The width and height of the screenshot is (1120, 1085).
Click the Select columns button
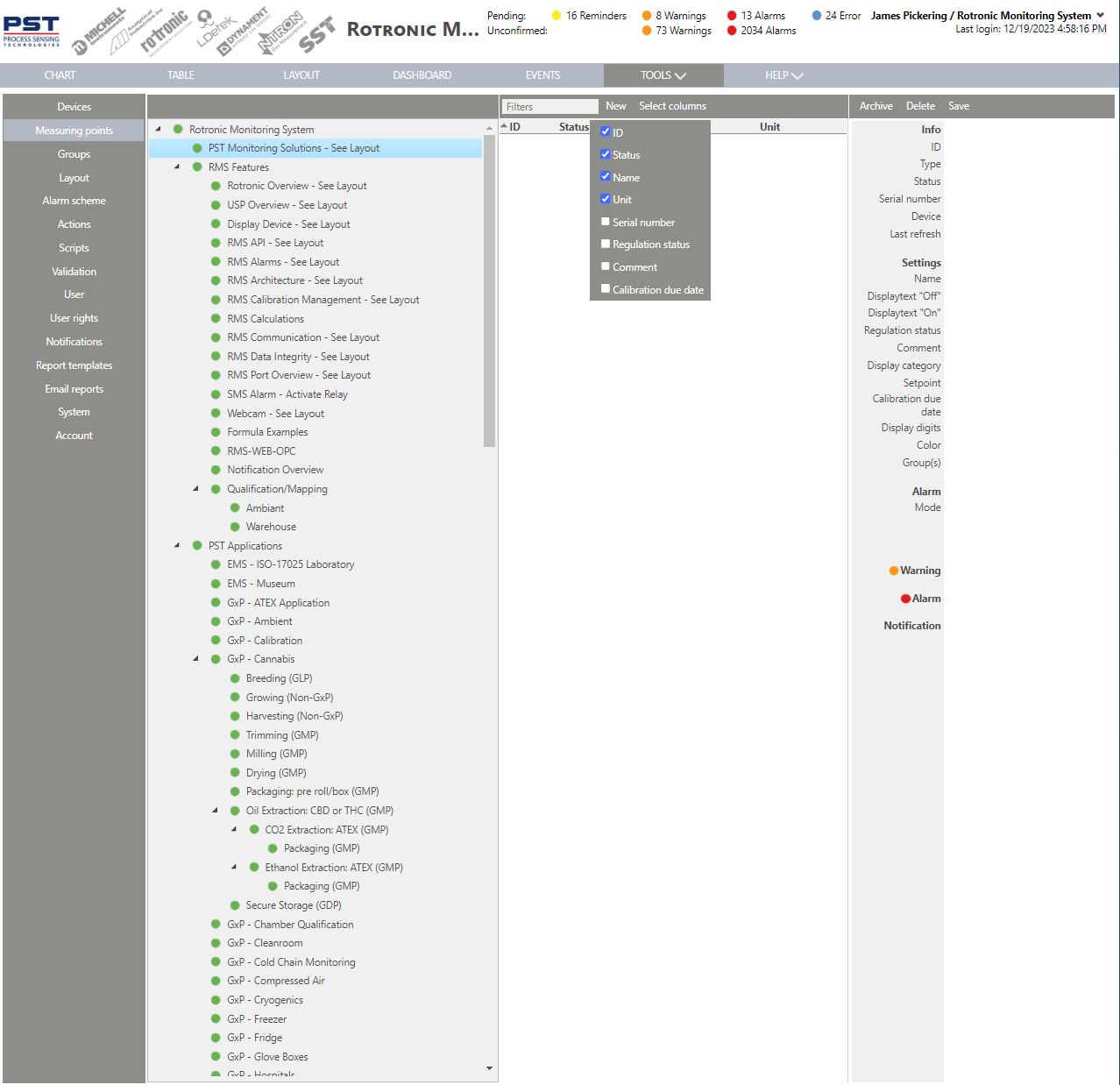click(672, 106)
